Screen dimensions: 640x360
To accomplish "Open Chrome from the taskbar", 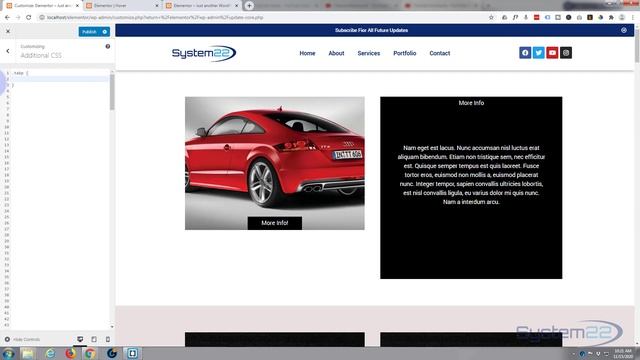I will pos(90,353).
